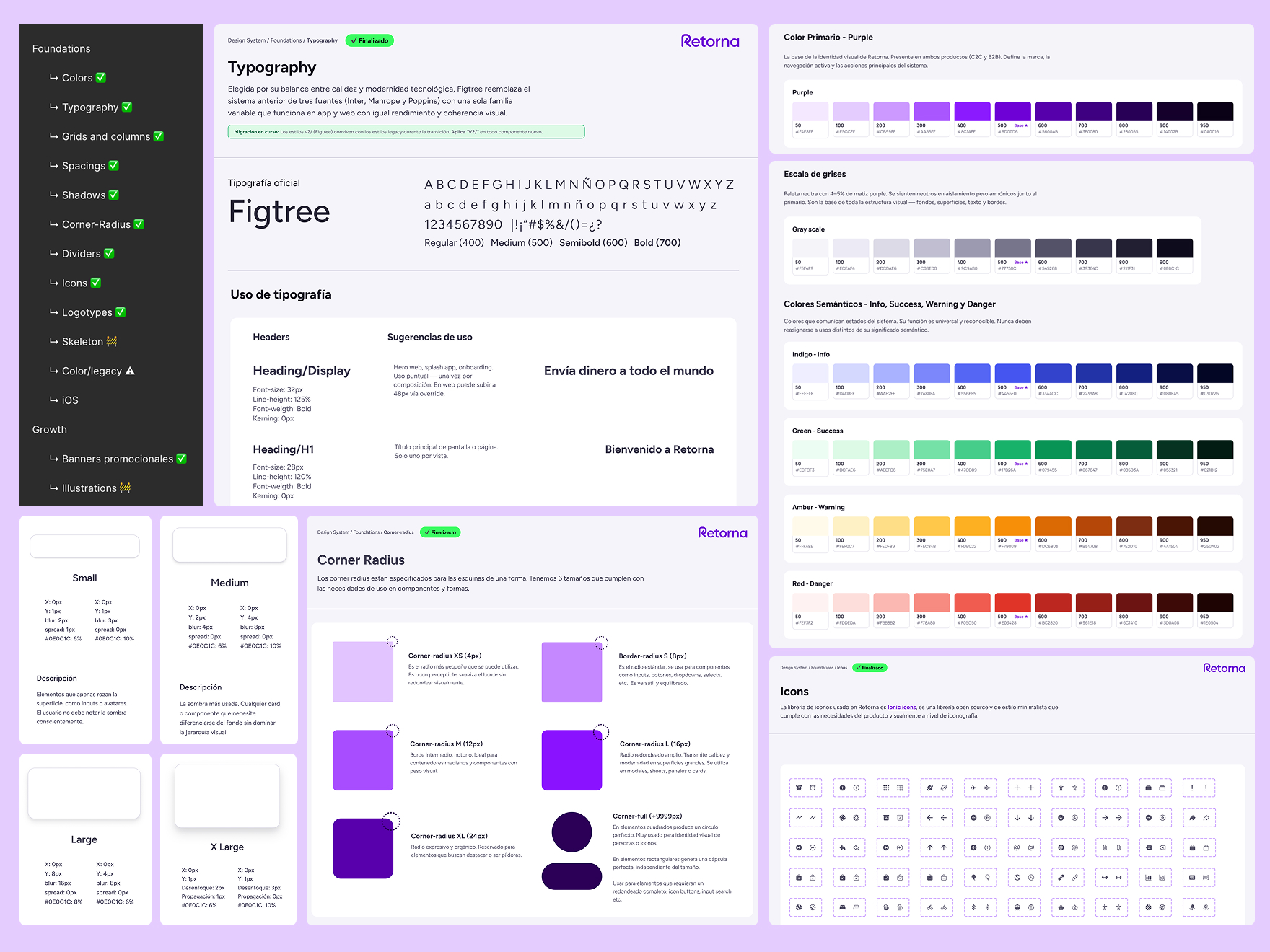1270x952 pixels.
Task: Click the green checkmark next to Colors
Action: point(101,77)
